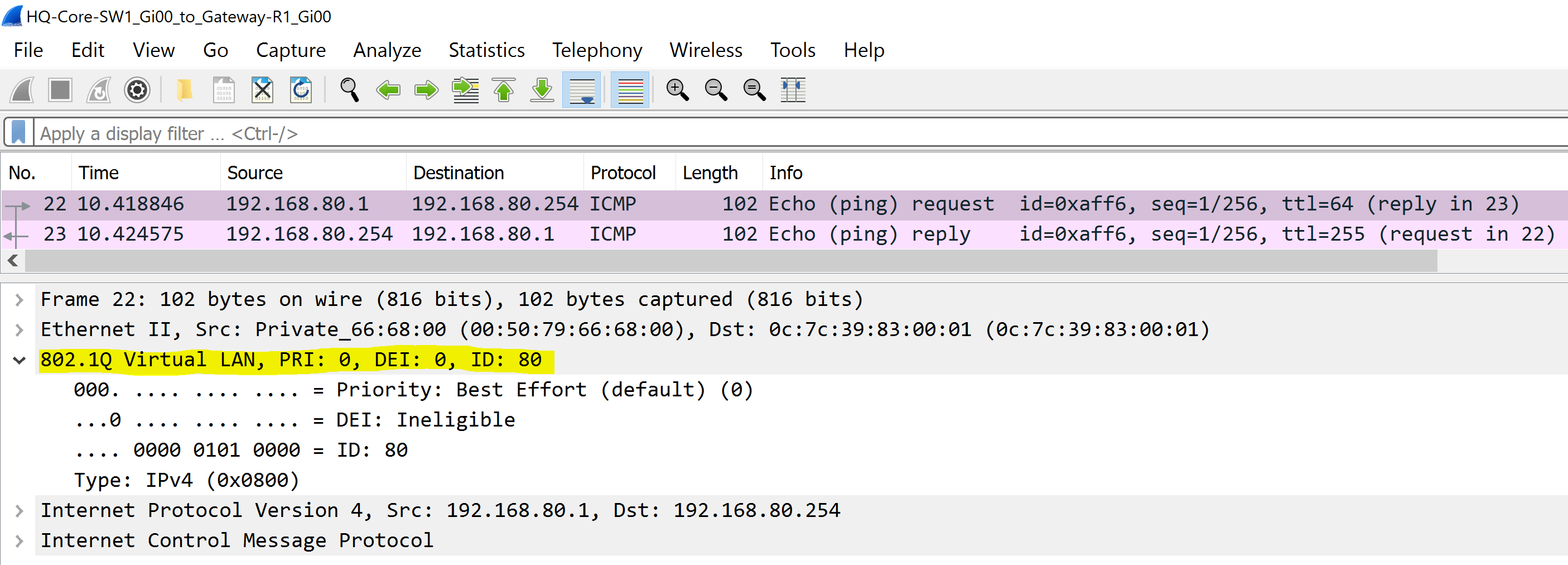Close this capture file icon

coord(262,90)
